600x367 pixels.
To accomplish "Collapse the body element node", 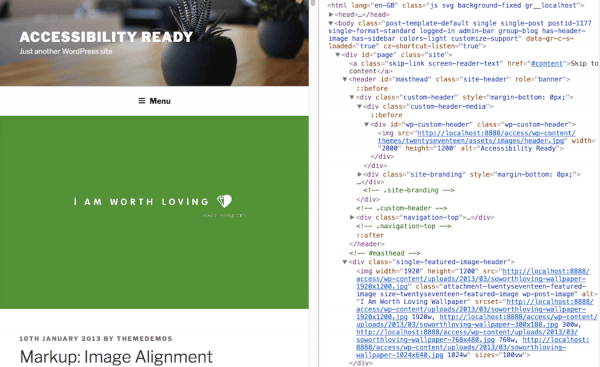I will [x=331, y=23].
